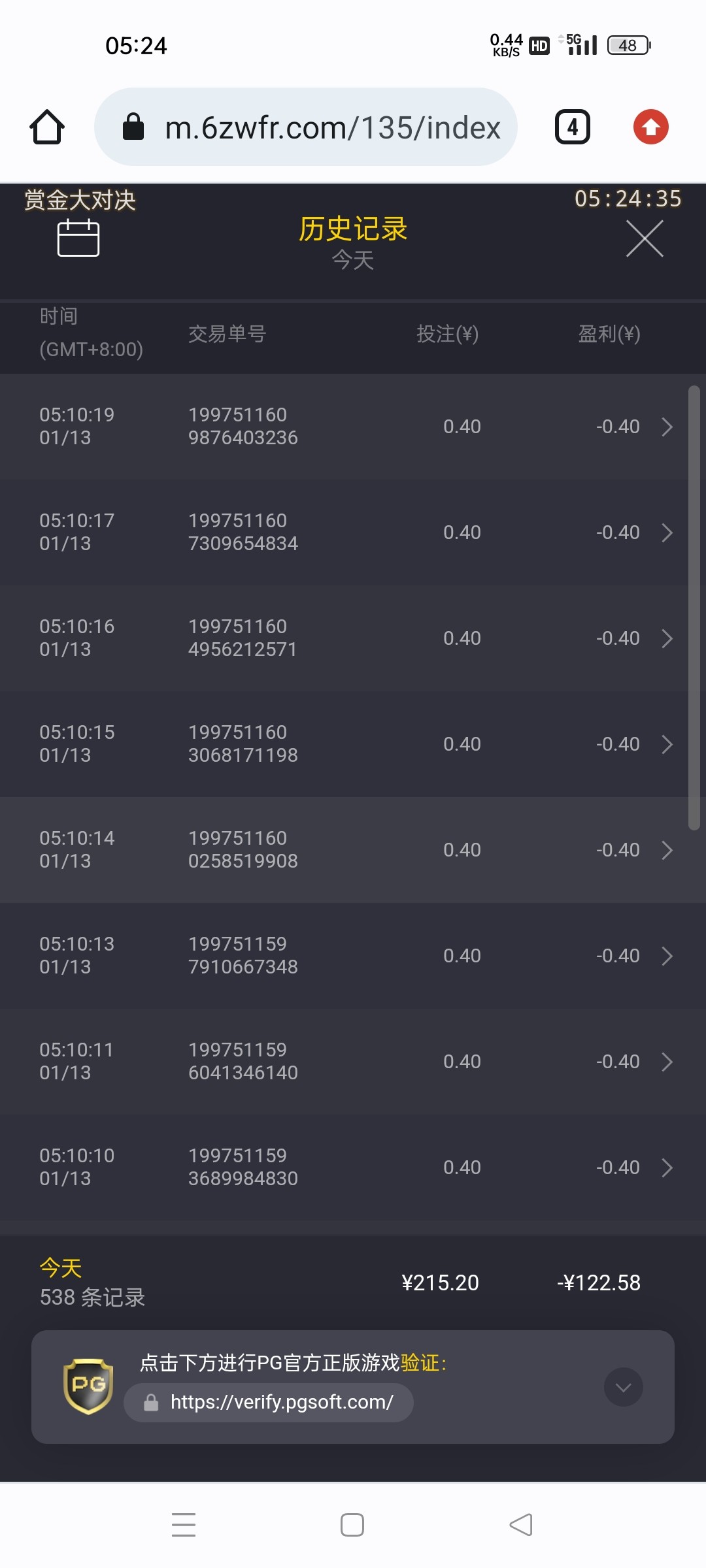Viewport: 706px width, 1568px height.
Task: Tap the PG shield logo
Action: [88, 1386]
